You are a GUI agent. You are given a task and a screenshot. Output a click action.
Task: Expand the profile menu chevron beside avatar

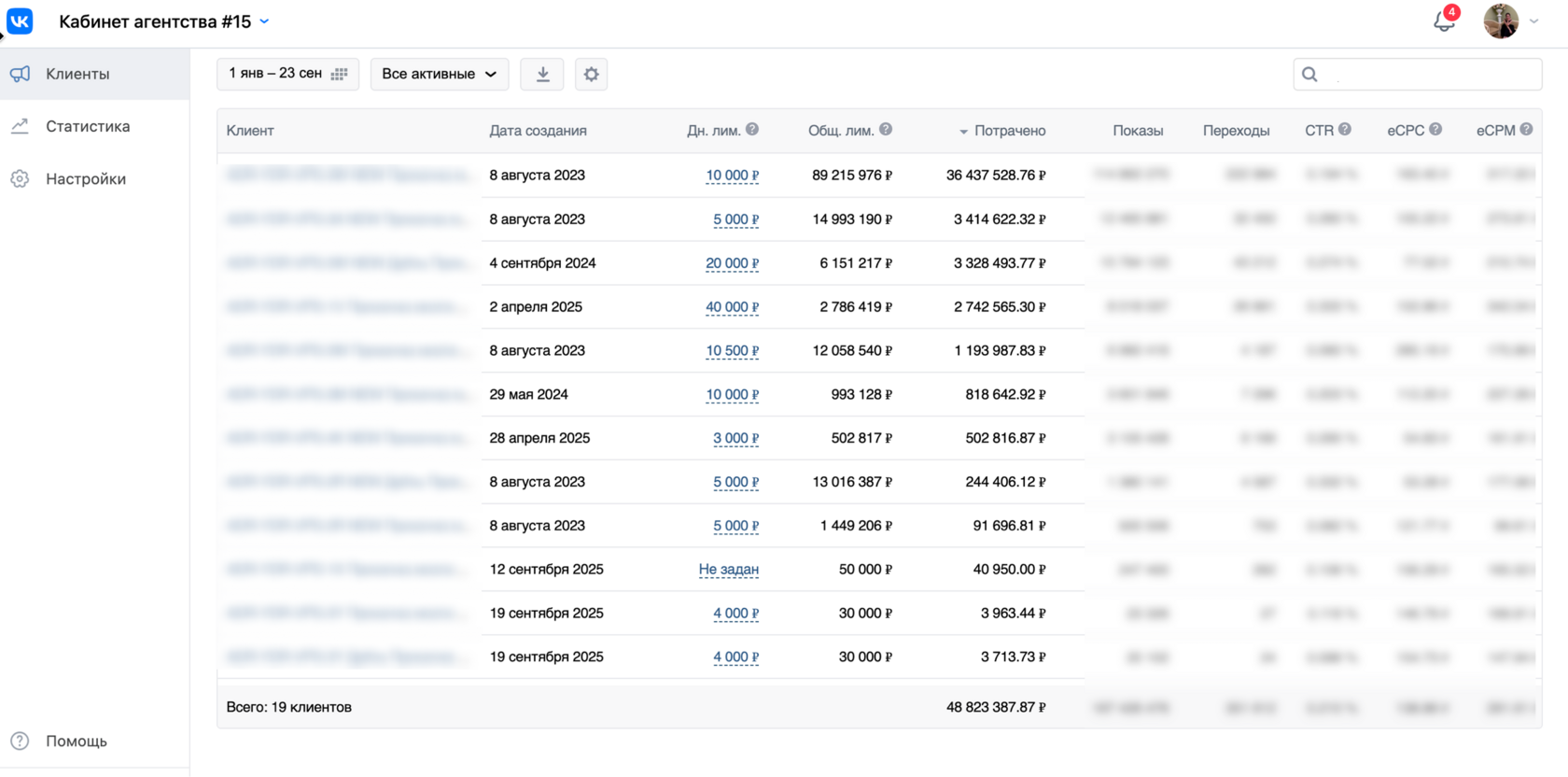pos(1534,21)
